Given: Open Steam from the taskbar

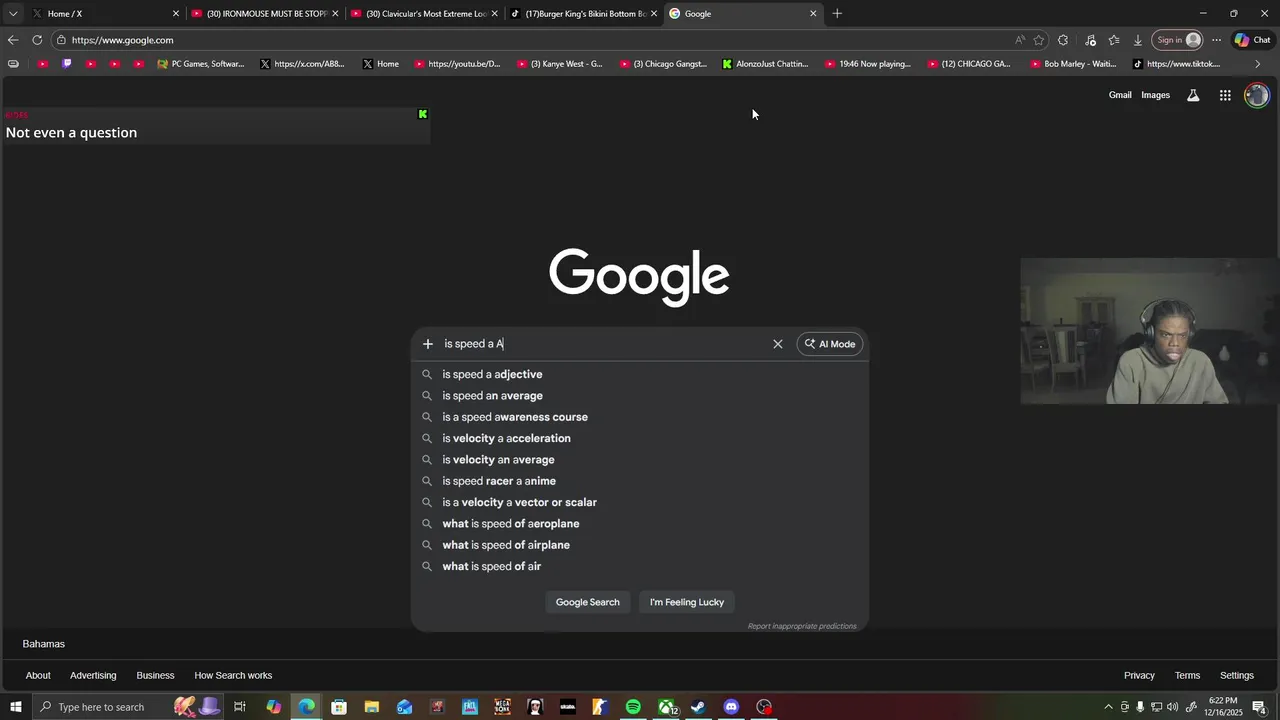Looking at the screenshot, I should [x=698, y=707].
